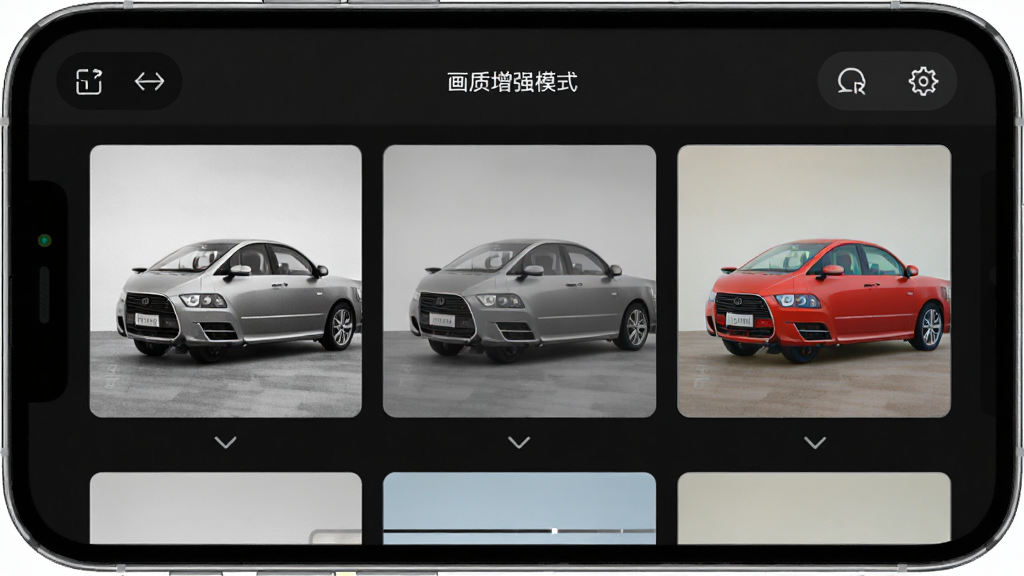Expand chevron under soft gray car
This screenshot has height=576, width=1024.
click(x=519, y=443)
